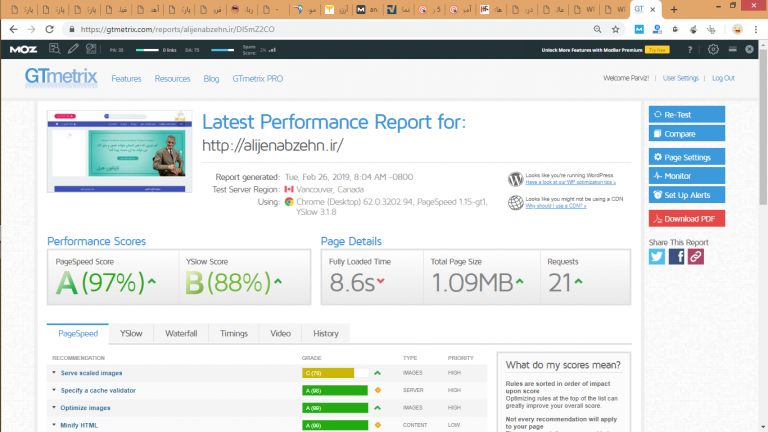Click the Fully Loaded Time 8.6s value
Image resolution: width=768 pixels, height=432 pixels.
[x=352, y=283]
